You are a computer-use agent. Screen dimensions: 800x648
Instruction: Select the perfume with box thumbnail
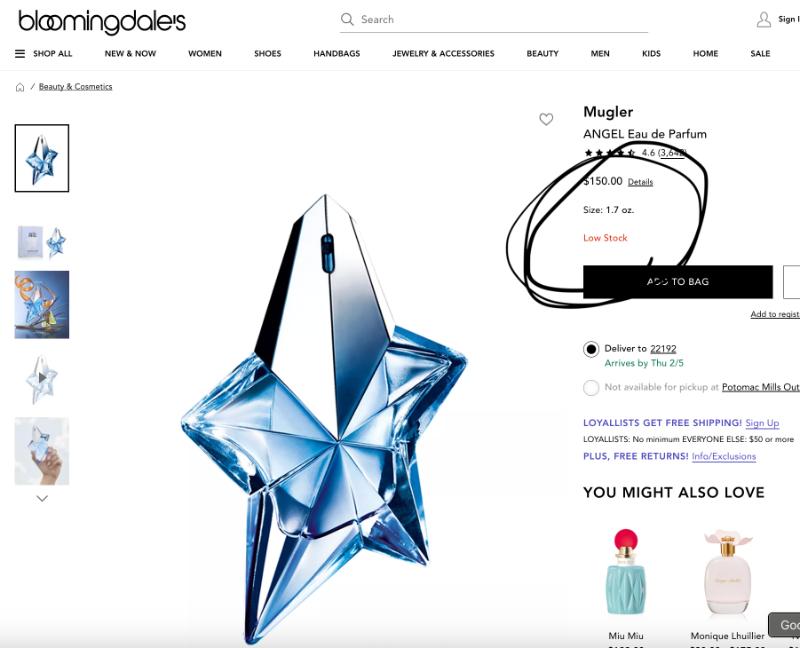(x=42, y=241)
